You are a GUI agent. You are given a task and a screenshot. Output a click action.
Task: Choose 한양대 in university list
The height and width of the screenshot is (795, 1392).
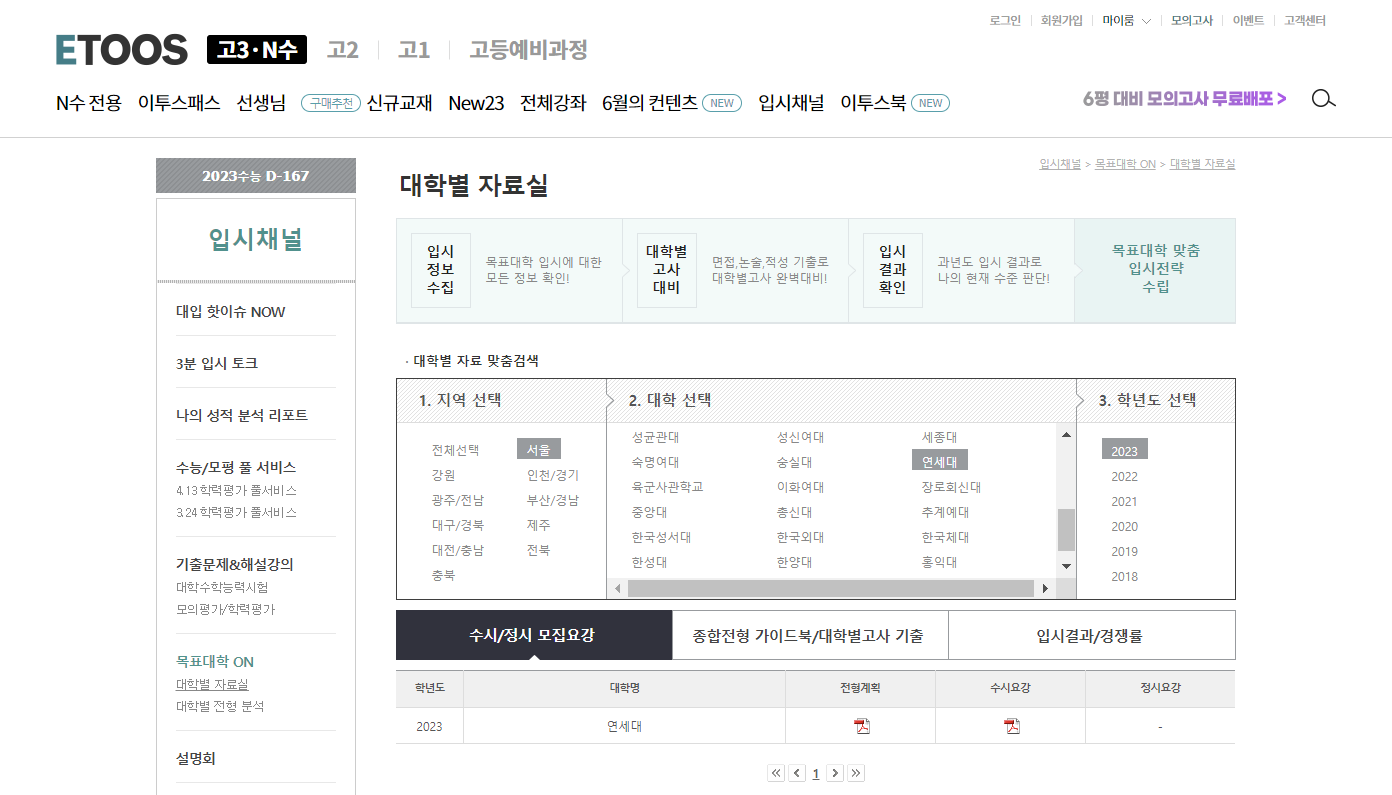point(794,562)
